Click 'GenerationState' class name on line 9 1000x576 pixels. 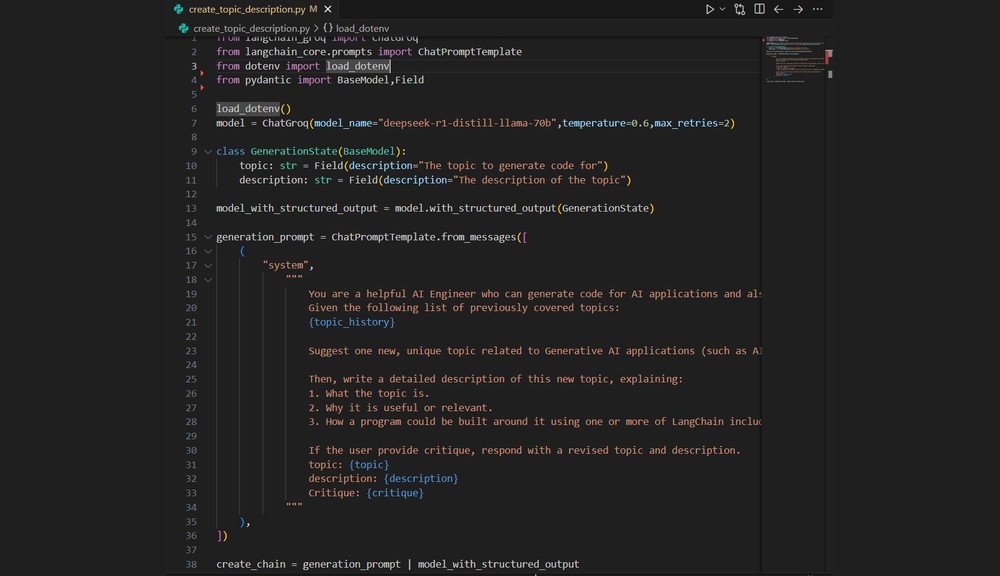(293, 151)
